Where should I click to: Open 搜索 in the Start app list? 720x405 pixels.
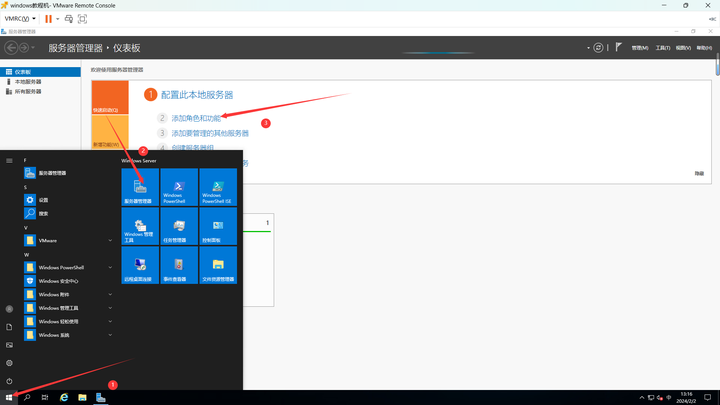click(68, 214)
